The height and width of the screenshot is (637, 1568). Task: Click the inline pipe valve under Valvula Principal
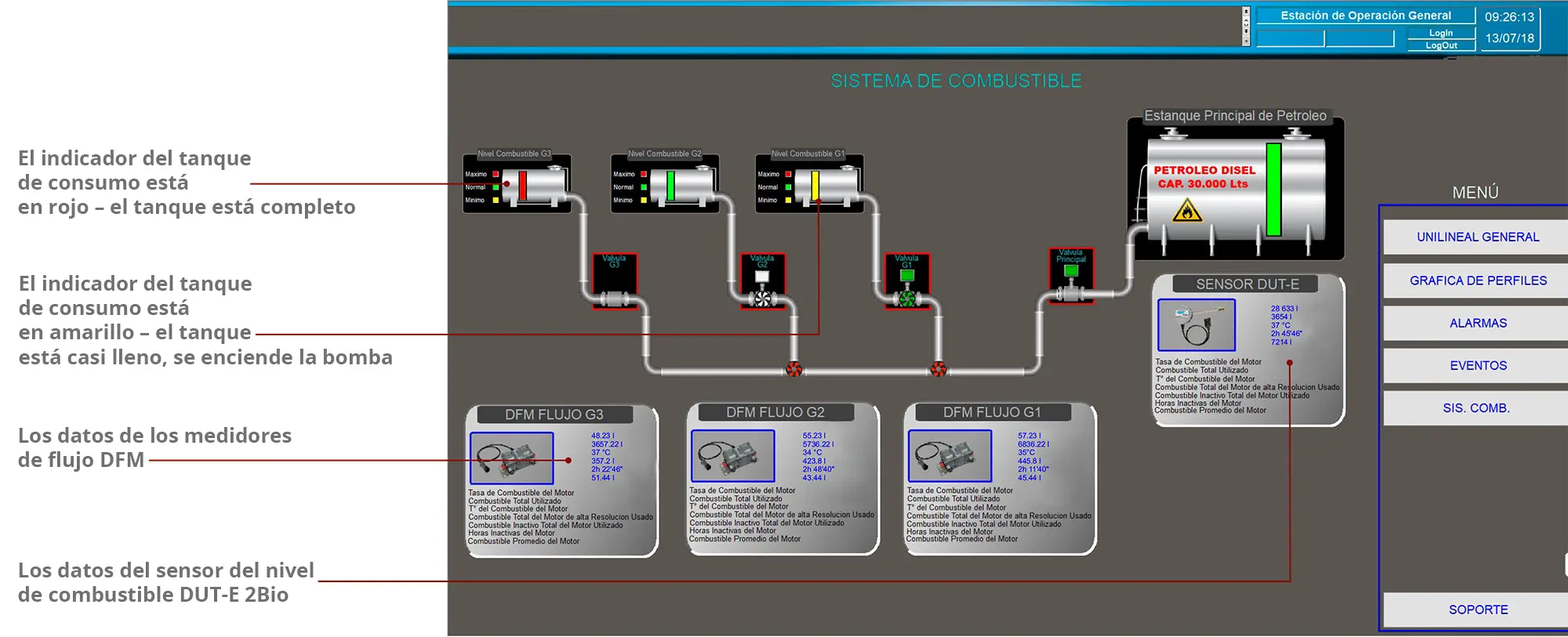pyautogui.click(x=1070, y=294)
